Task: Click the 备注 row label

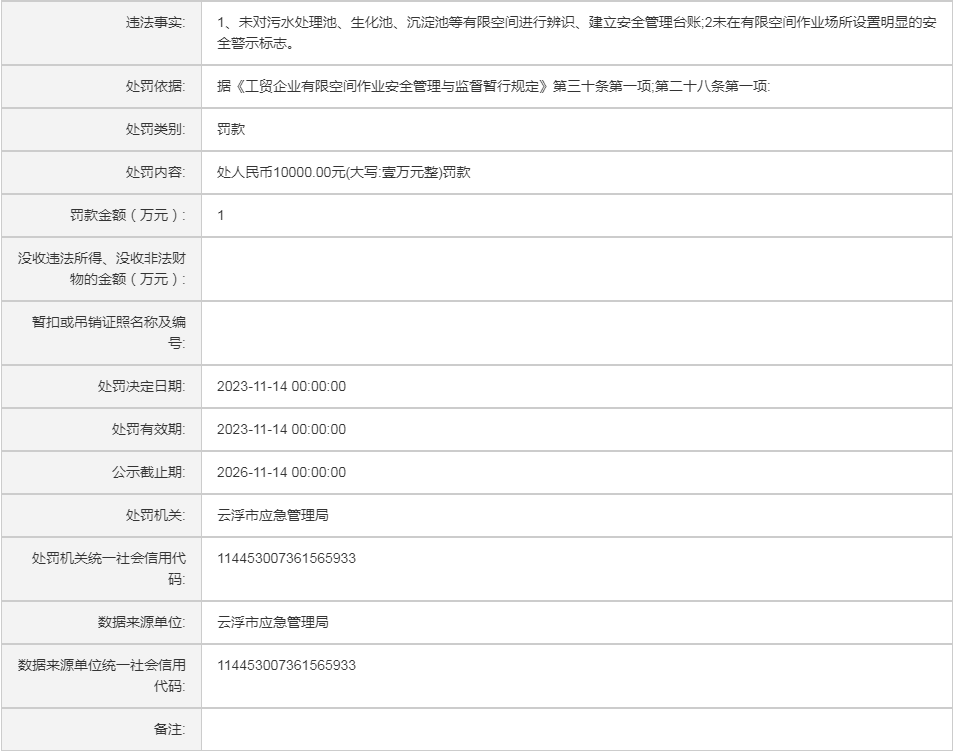Action: [x=169, y=729]
